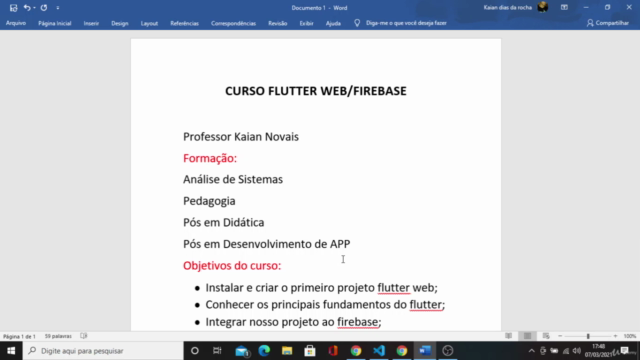The width and height of the screenshot is (640, 360).
Task: Open Visual Studio Code from taskbar
Action: 379,351
